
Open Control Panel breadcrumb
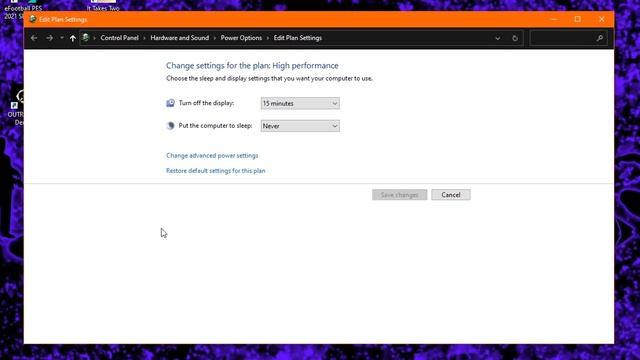point(119,38)
